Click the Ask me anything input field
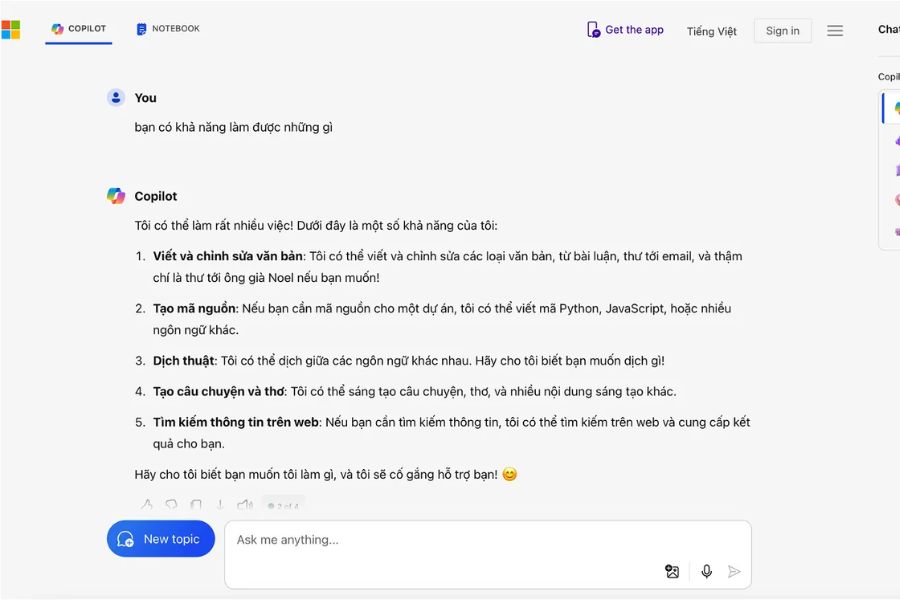This screenshot has width=900, height=600. (x=488, y=555)
